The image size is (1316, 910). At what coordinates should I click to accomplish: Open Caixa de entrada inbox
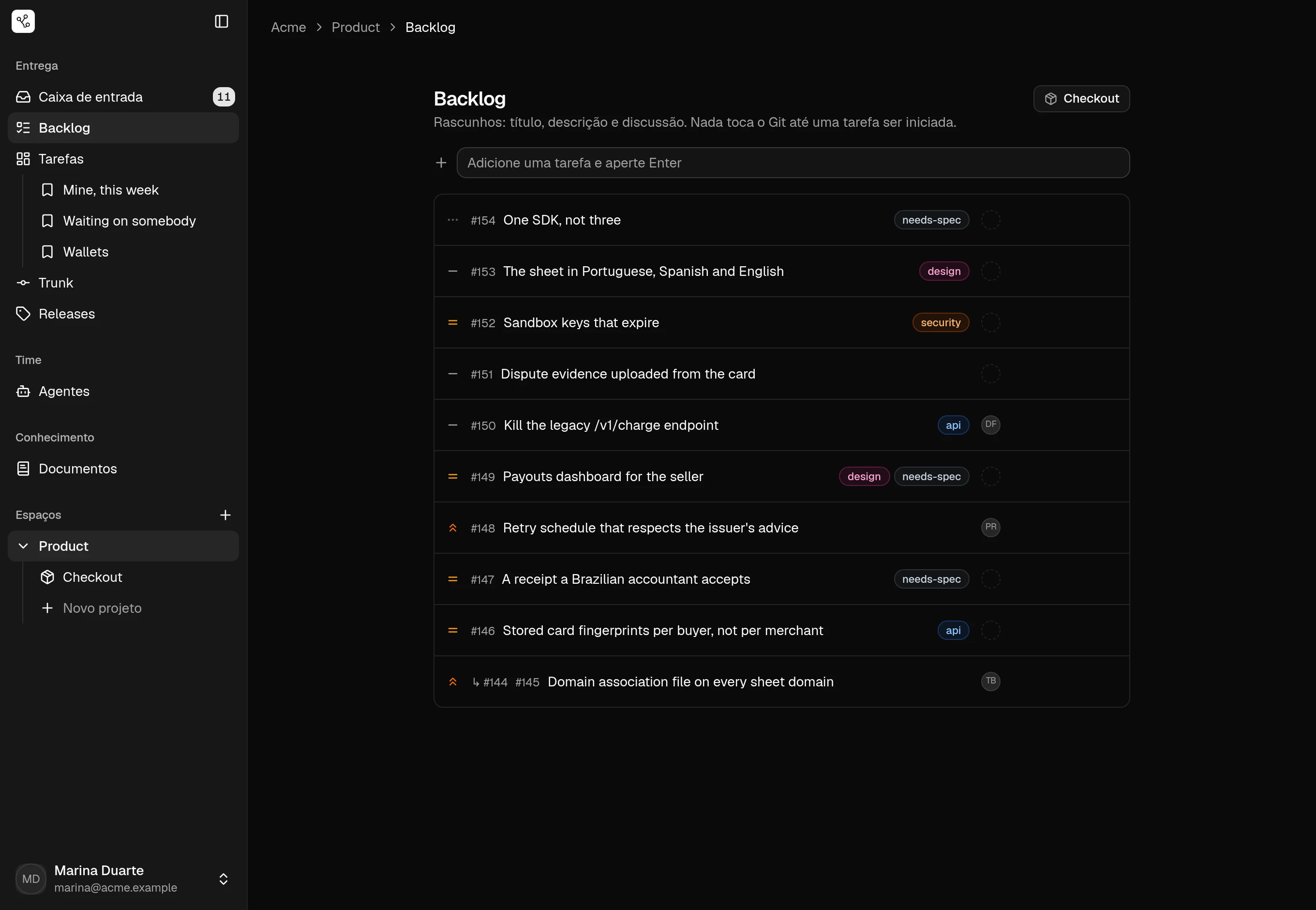coord(123,97)
